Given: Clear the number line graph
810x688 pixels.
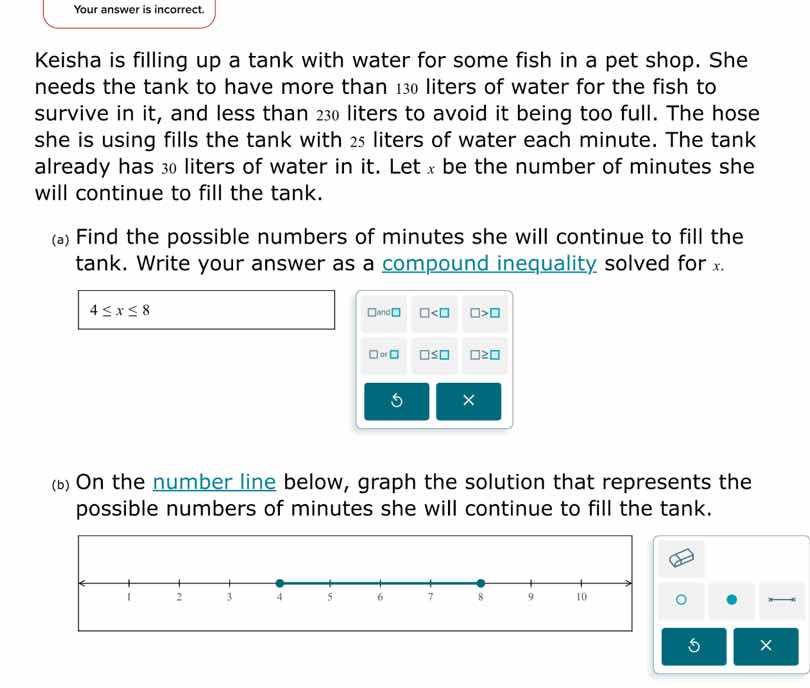Looking at the screenshot, I should (x=765, y=647).
